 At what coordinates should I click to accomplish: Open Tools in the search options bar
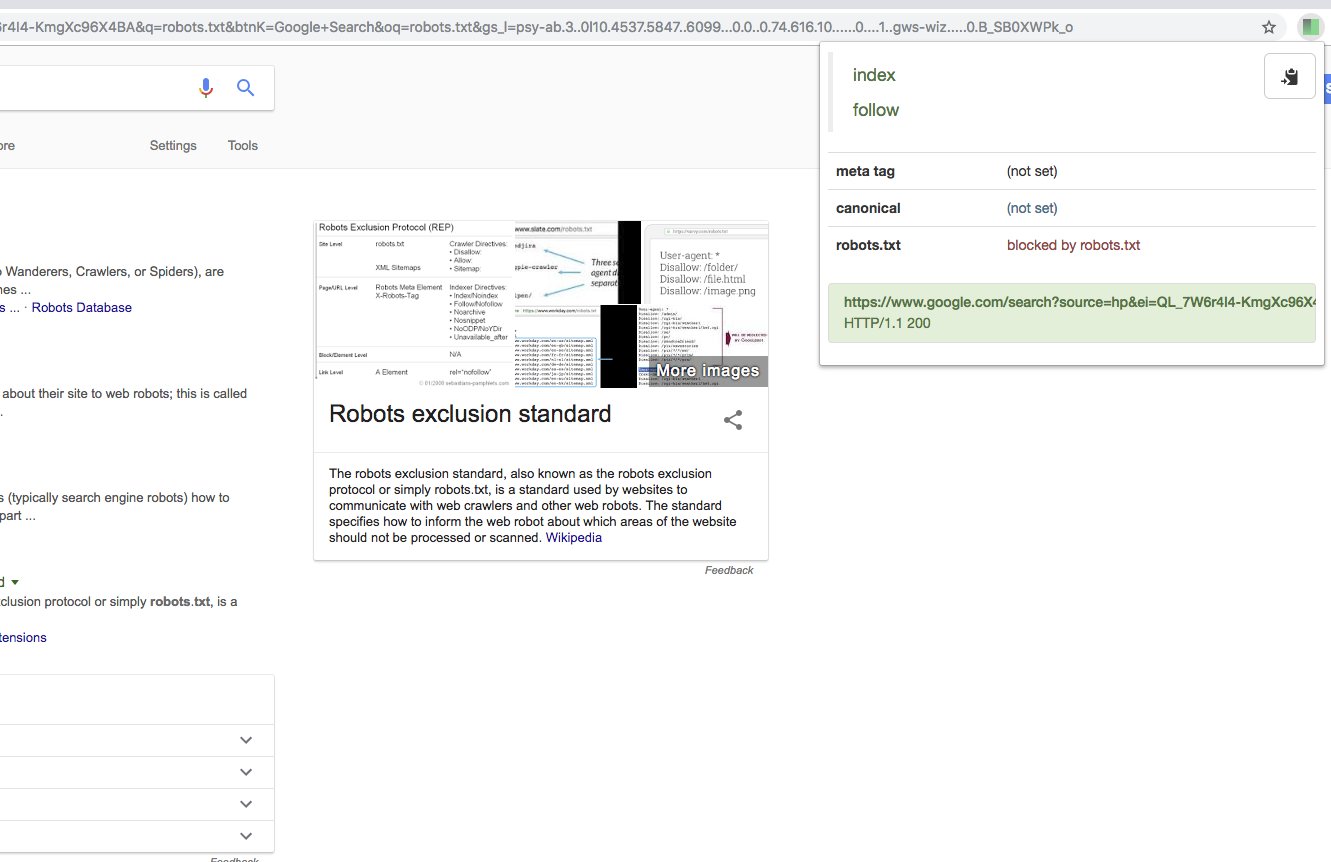click(243, 145)
